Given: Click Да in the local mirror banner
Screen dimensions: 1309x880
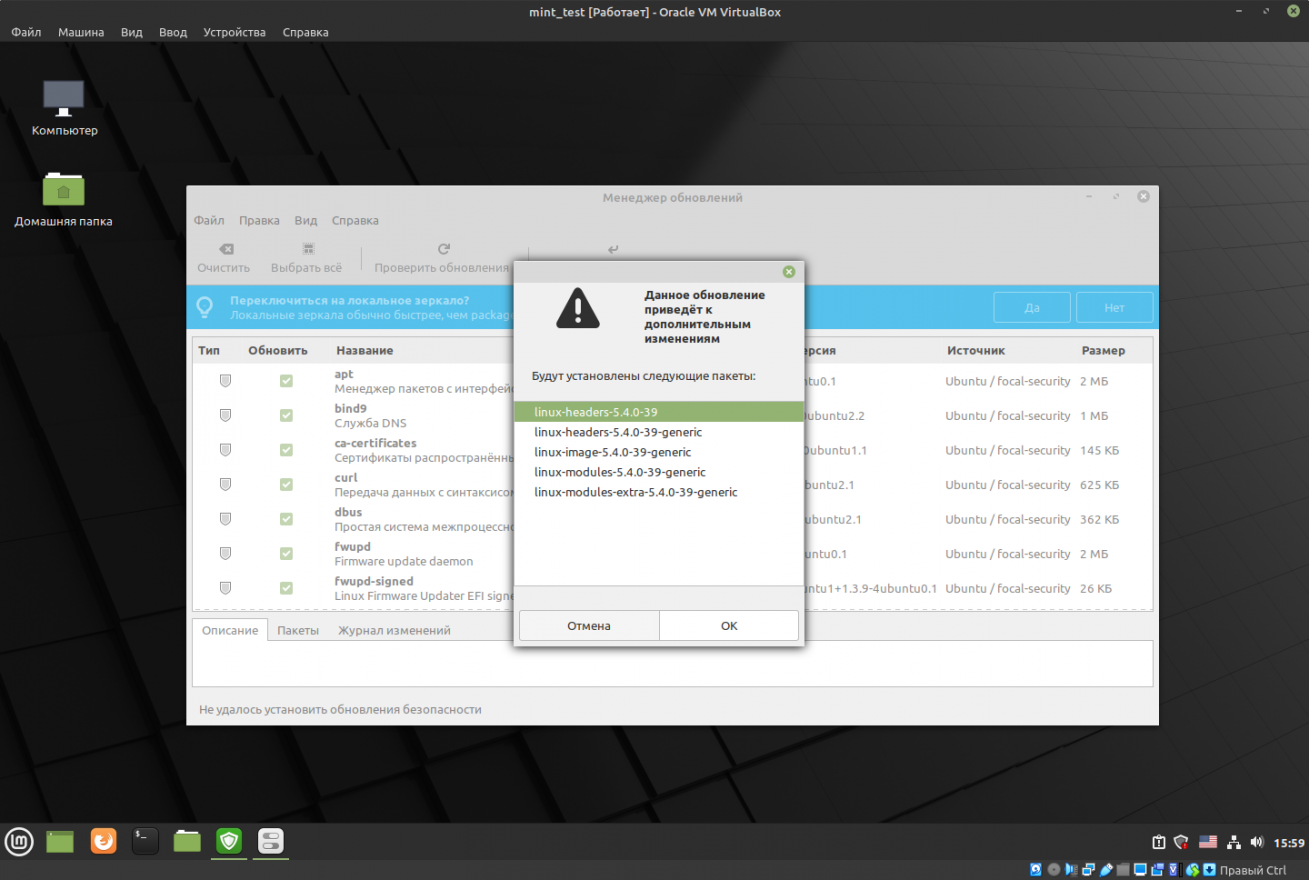Looking at the screenshot, I should [1032, 308].
